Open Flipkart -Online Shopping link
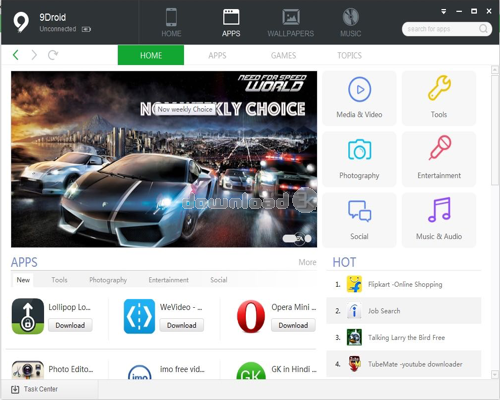Image resolution: width=500 pixels, height=400 pixels. tap(405, 284)
